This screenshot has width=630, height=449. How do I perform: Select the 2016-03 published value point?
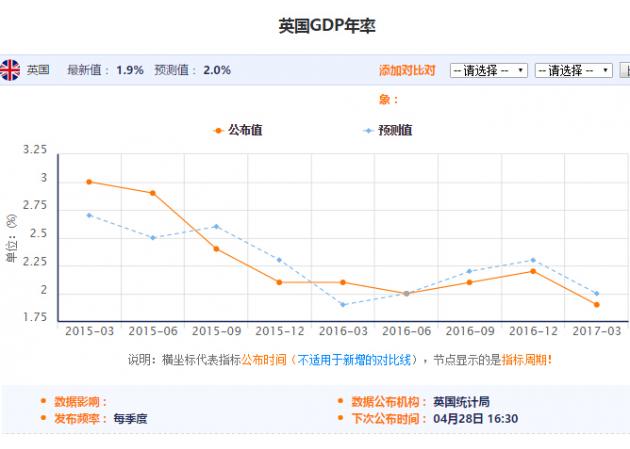click(x=343, y=282)
